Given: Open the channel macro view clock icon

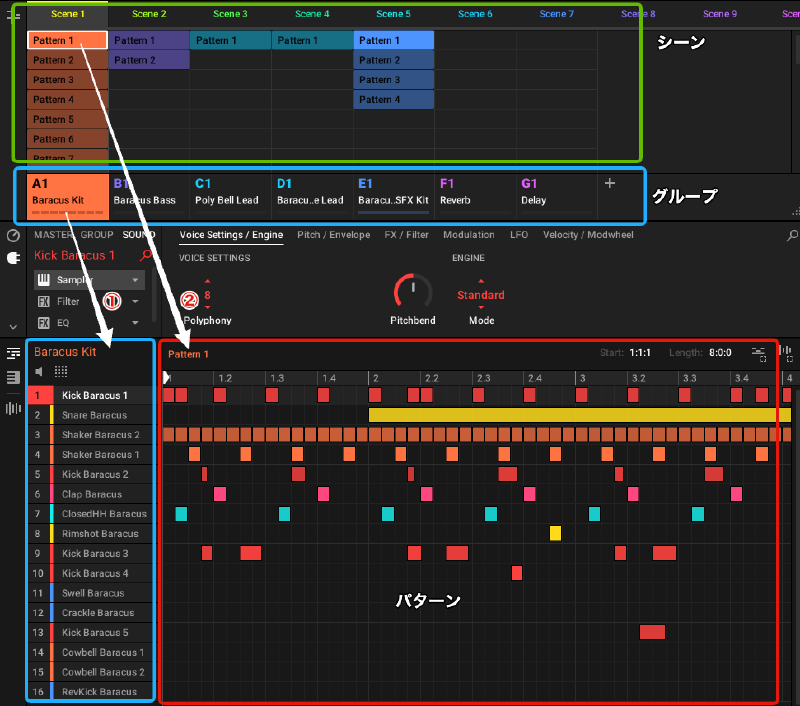Looking at the screenshot, I should click(13, 235).
